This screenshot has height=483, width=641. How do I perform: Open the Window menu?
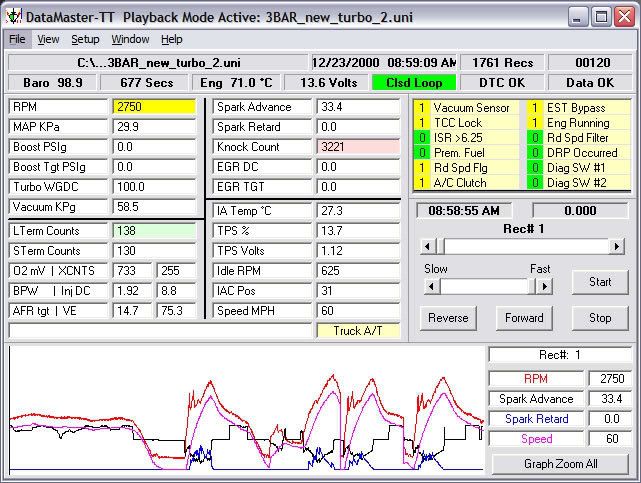[130, 39]
